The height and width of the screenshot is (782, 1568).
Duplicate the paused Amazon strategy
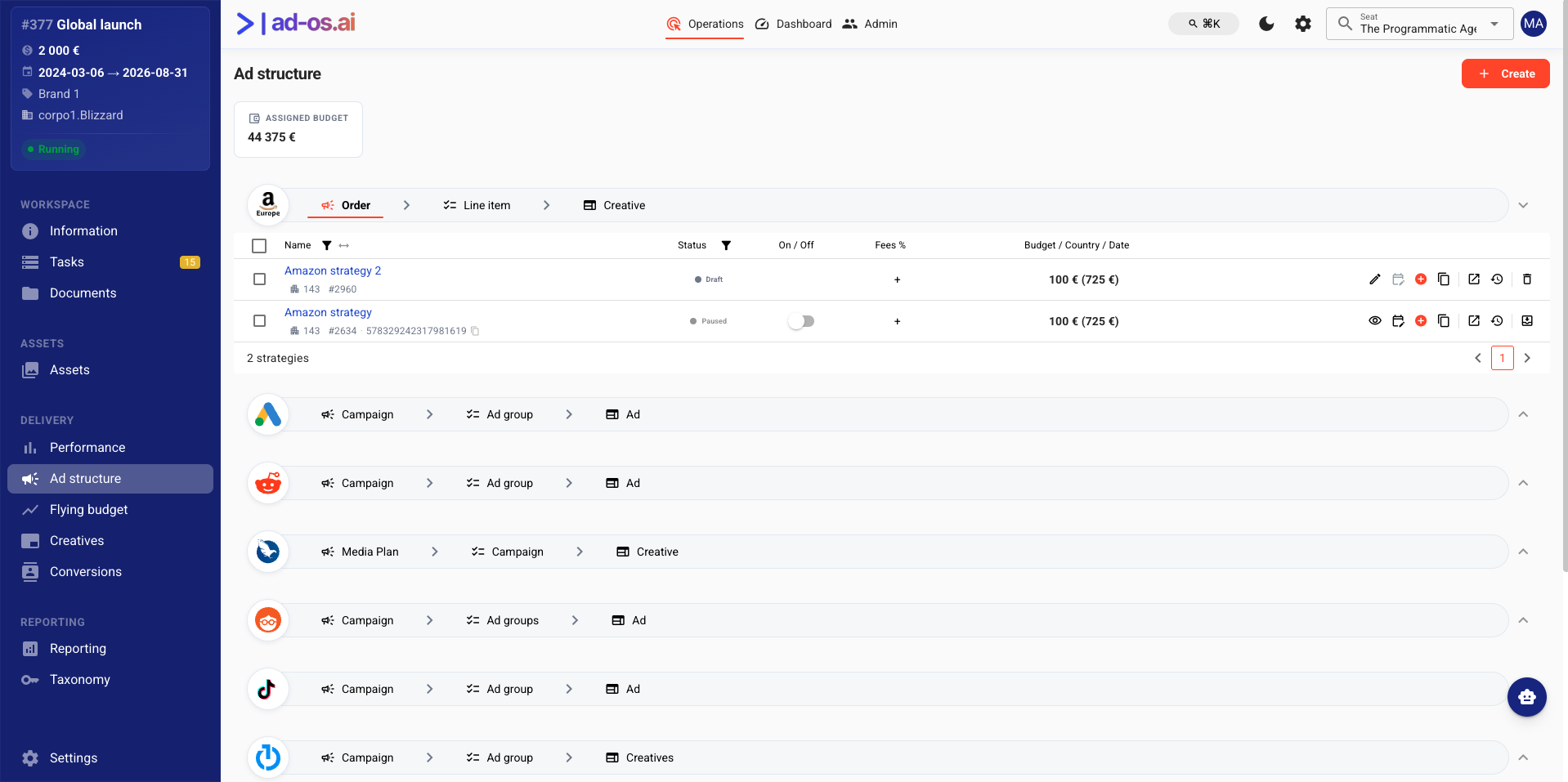[1444, 321]
